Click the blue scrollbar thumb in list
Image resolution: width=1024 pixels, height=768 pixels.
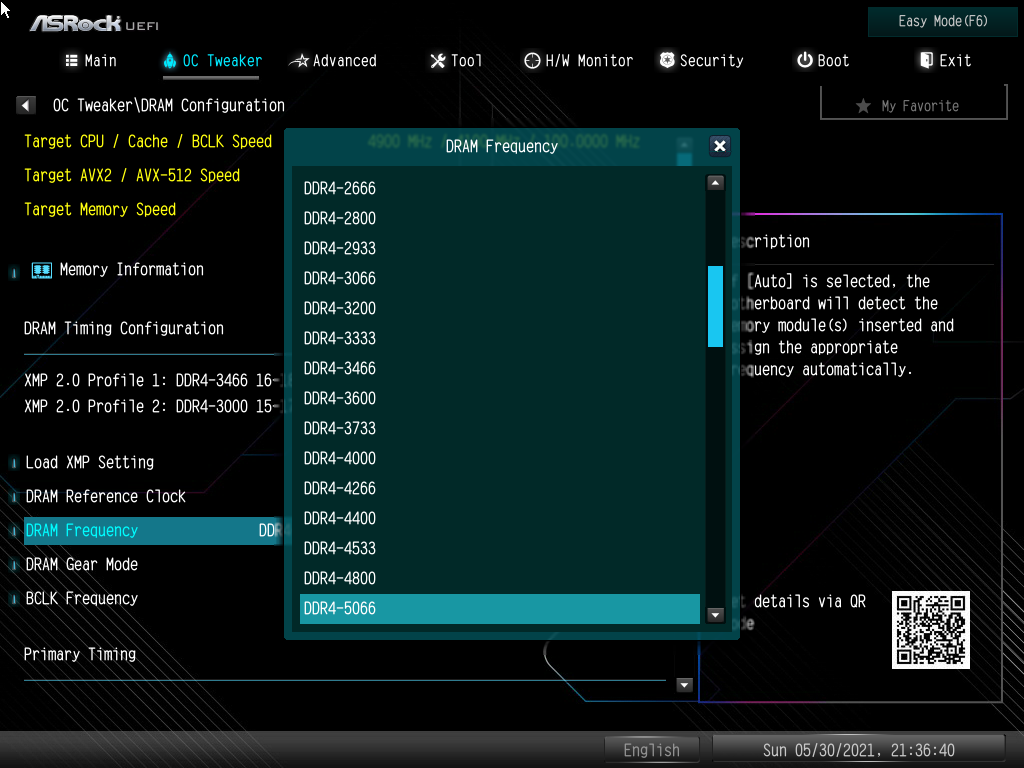click(715, 306)
